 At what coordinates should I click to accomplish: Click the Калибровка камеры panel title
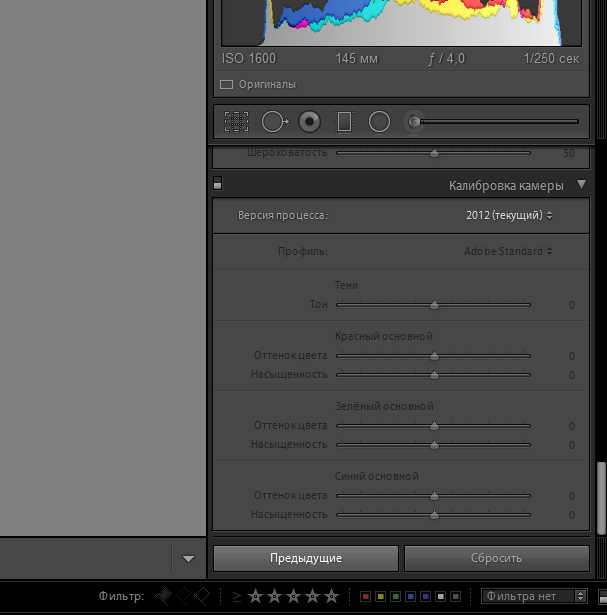coord(506,186)
